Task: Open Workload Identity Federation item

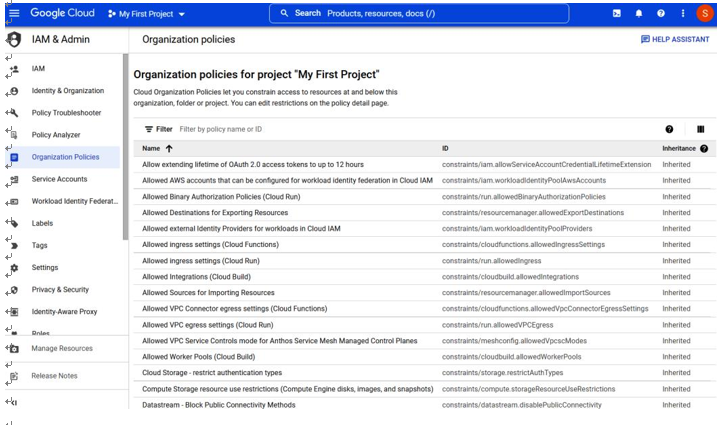Action: [75, 201]
